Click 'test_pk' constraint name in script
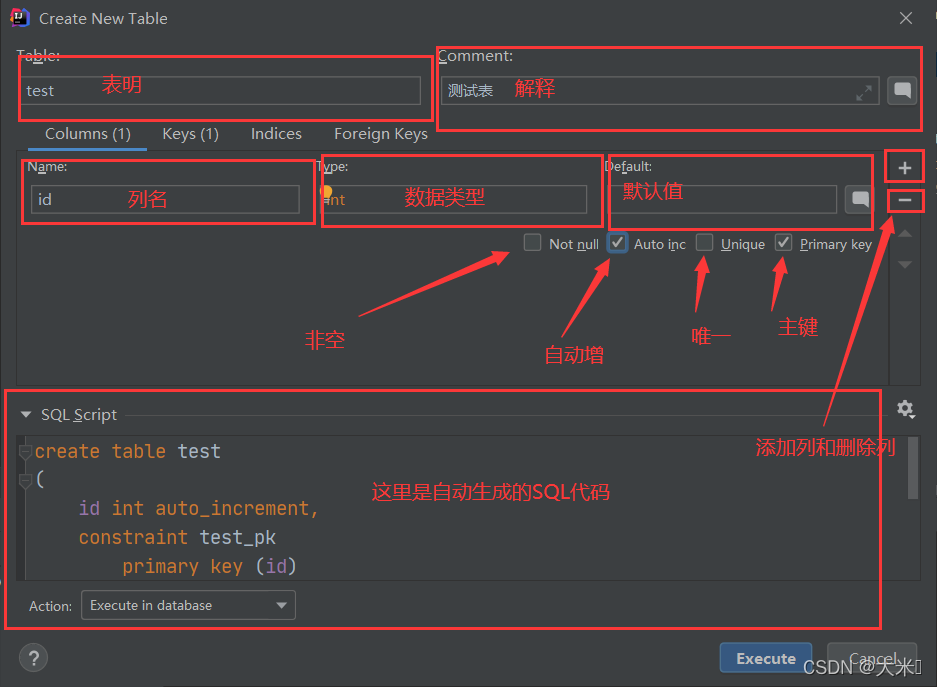The image size is (937, 687). coord(237,537)
